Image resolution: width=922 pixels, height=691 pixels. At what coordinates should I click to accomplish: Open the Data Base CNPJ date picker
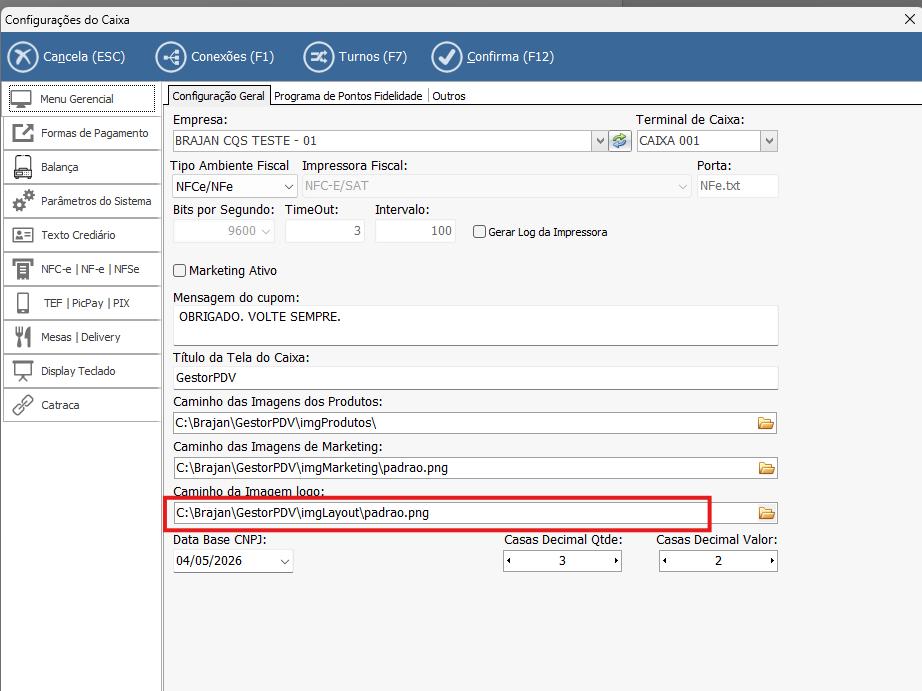[285, 562]
